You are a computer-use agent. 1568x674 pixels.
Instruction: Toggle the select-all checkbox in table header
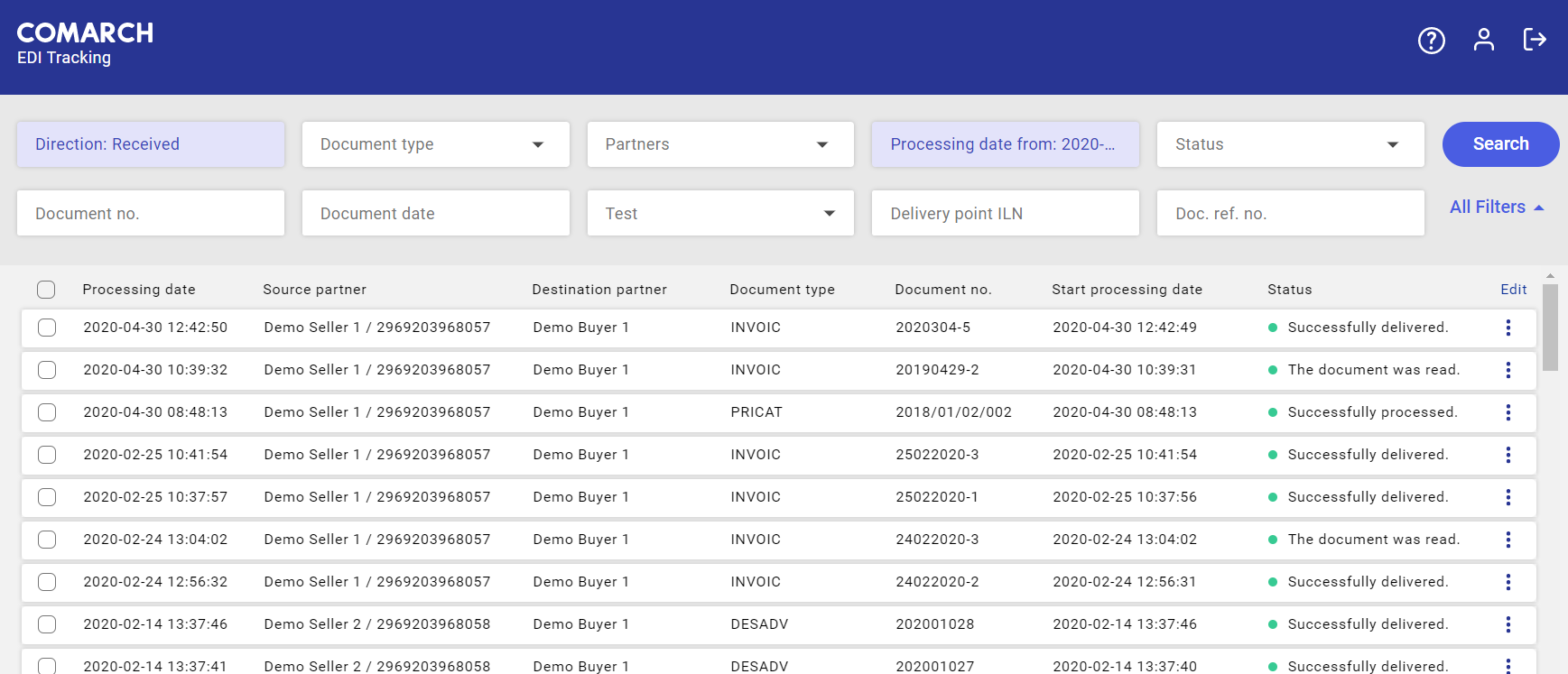click(x=46, y=290)
